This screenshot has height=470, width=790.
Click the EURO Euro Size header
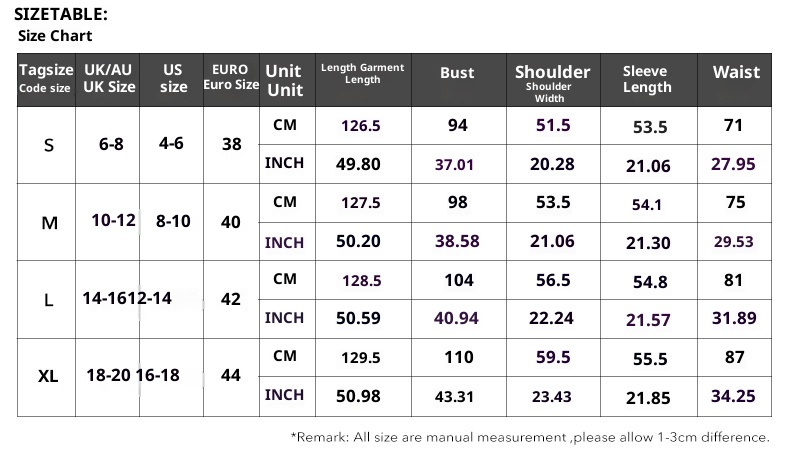(x=231, y=78)
